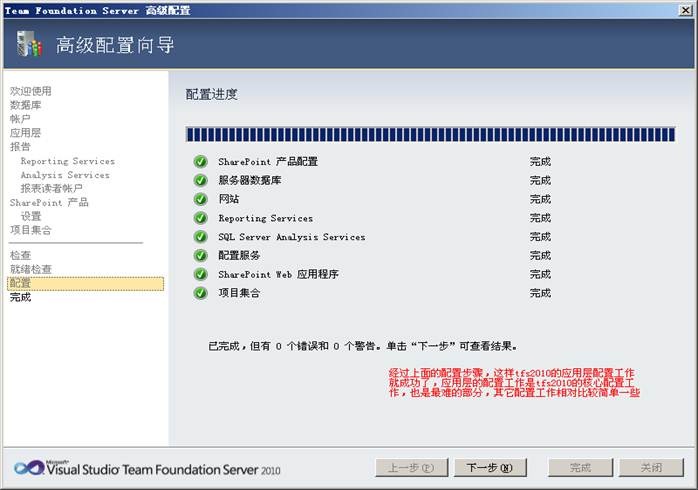Click 完成 status of 网站 row
The image size is (698, 490).
pos(540,199)
